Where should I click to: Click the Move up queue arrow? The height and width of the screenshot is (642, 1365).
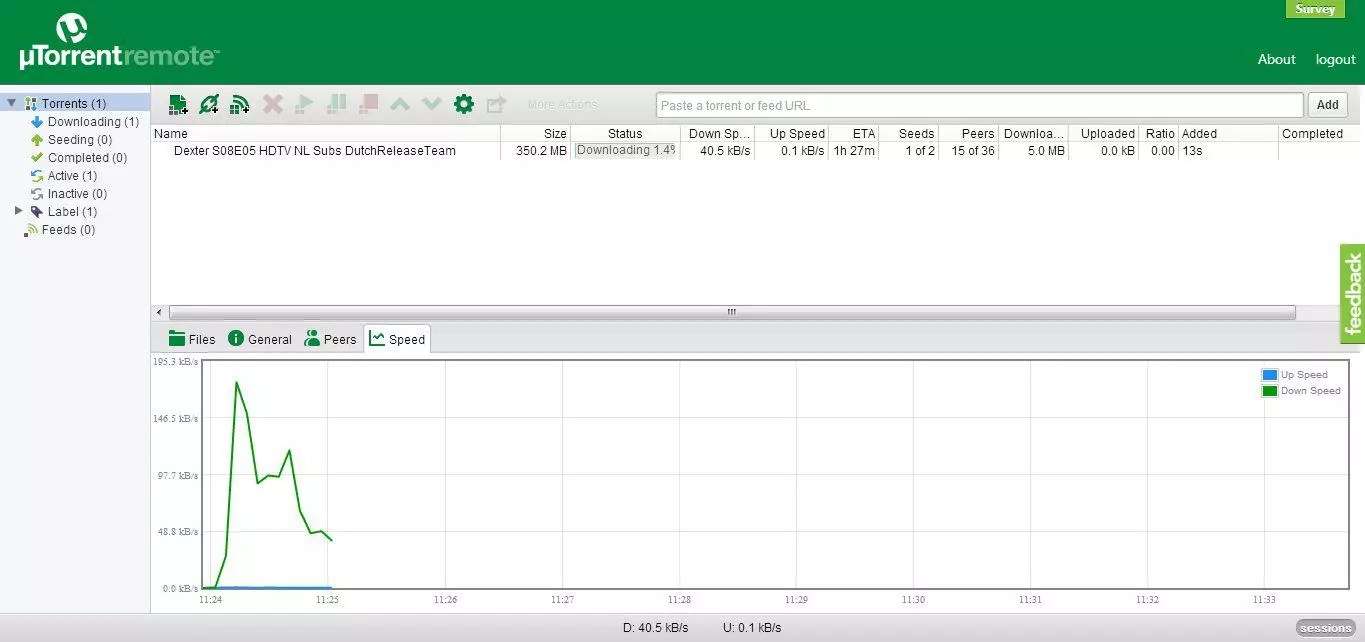399,104
